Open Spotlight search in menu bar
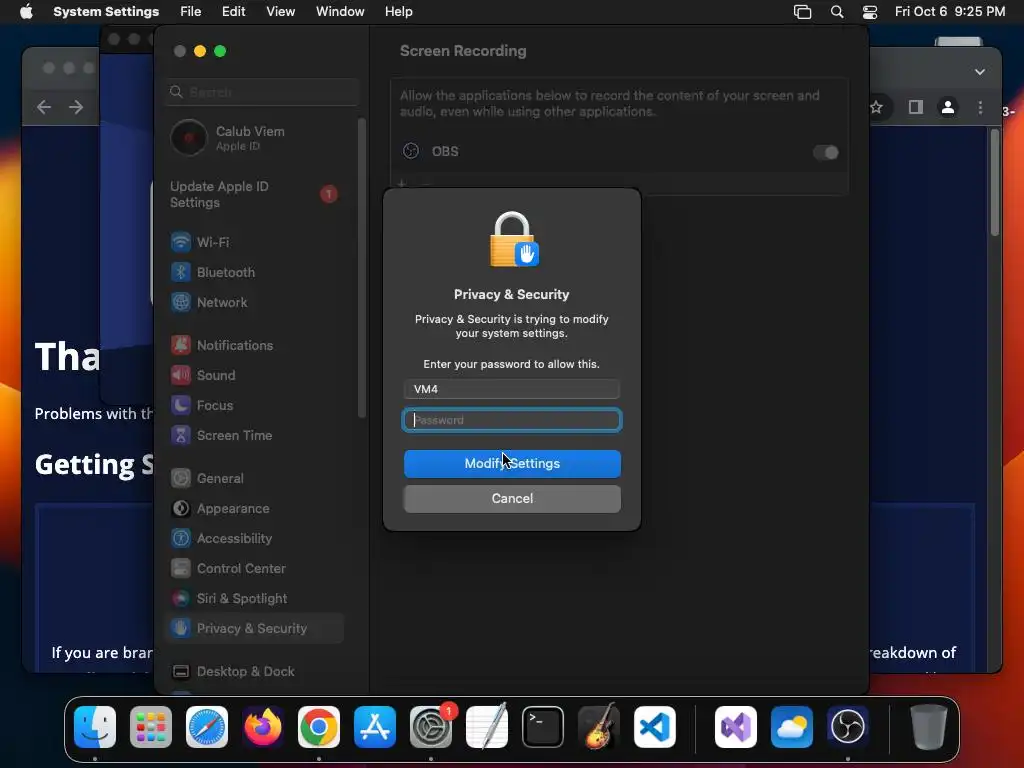The height and width of the screenshot is (768, 1024). [837, 12]
